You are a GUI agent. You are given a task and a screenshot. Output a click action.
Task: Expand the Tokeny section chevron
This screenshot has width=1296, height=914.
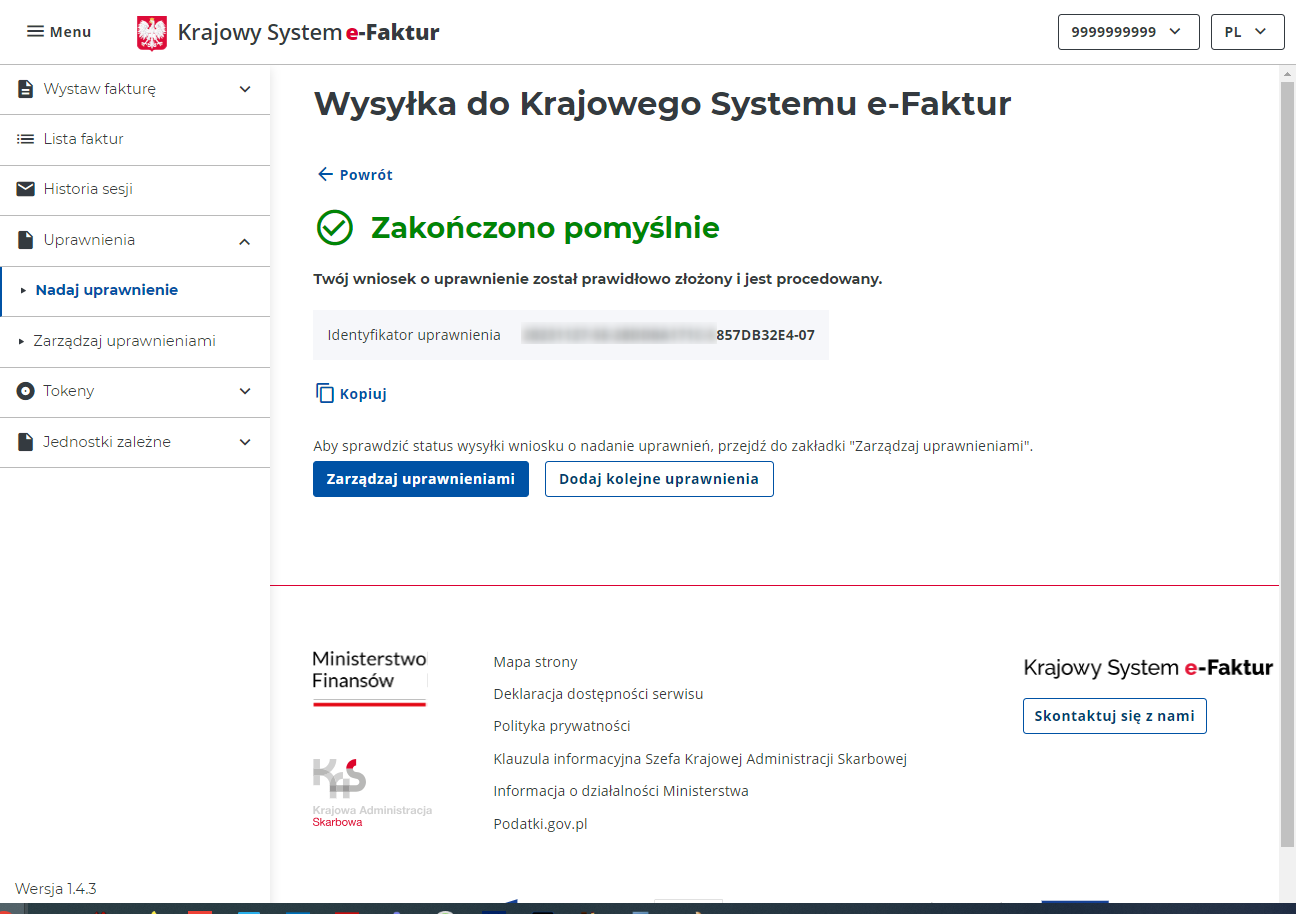(x=246, y=391)
